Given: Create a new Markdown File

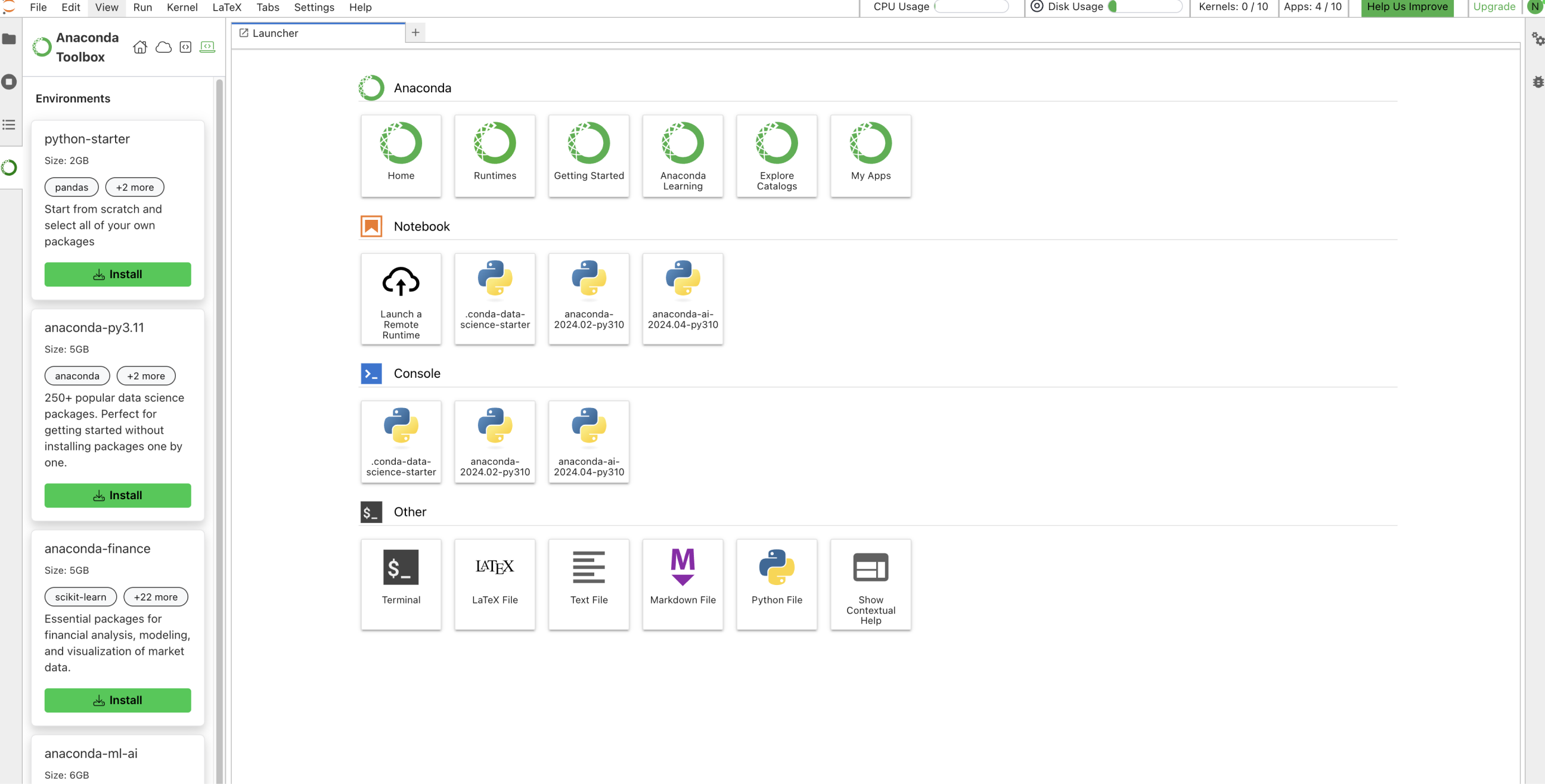Looking at the screenshot, I should pos(682,583).
